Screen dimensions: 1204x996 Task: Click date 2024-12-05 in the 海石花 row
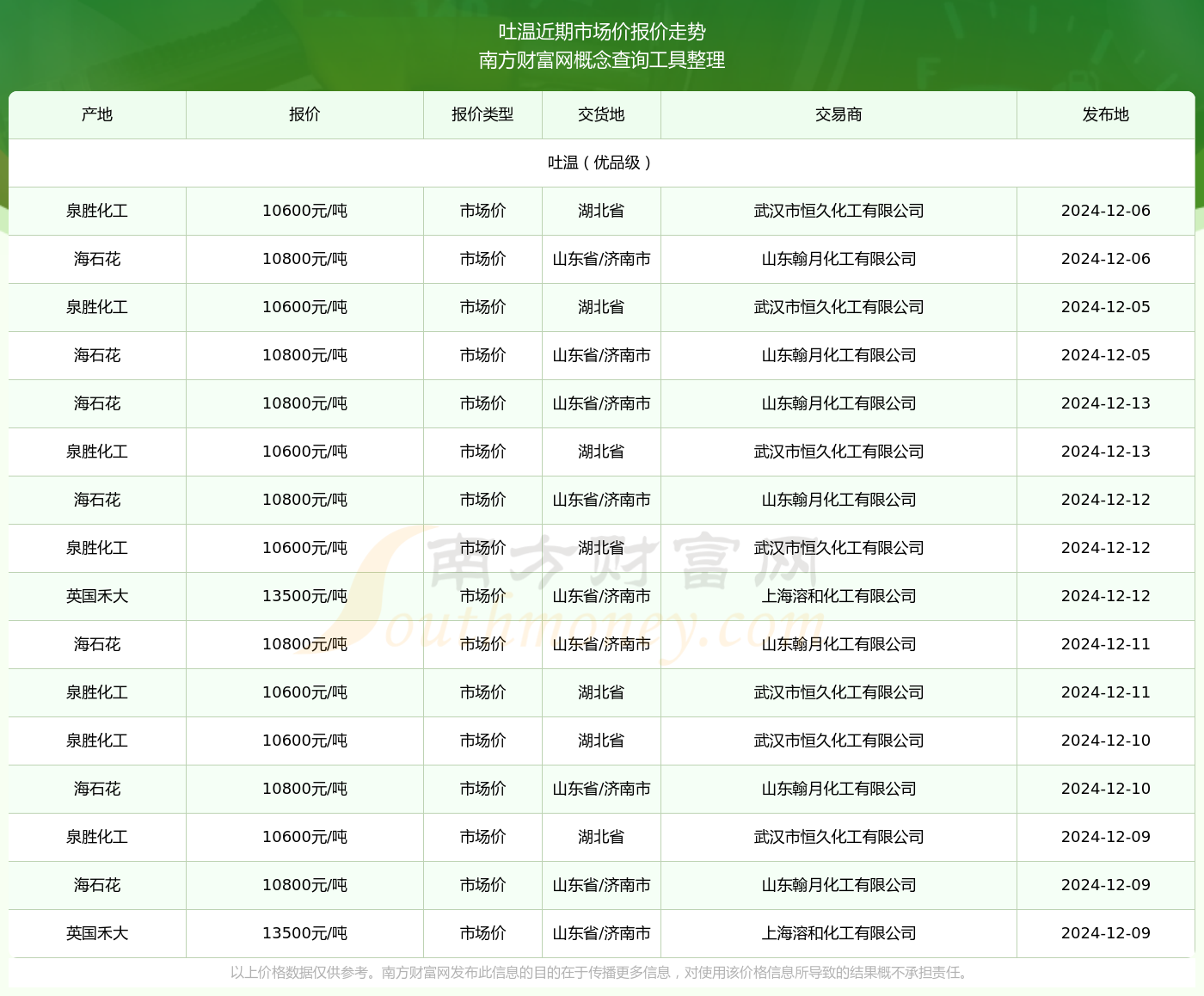(1106, 355)
